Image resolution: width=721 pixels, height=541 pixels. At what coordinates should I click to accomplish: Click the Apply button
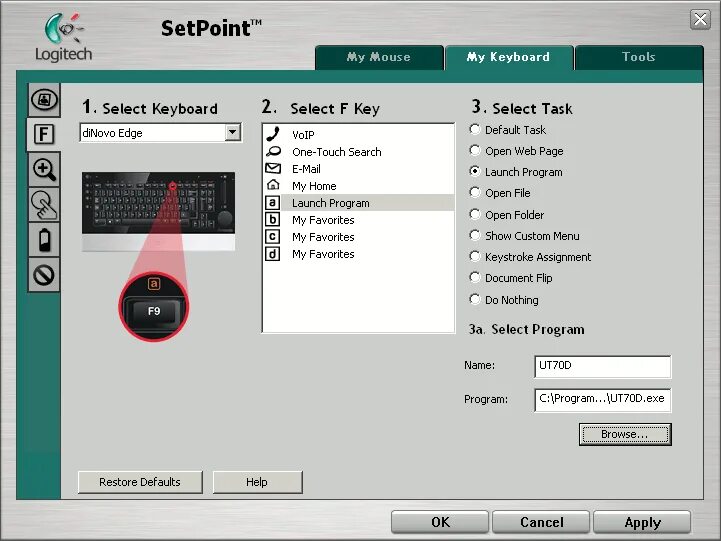tap(642, 522)
